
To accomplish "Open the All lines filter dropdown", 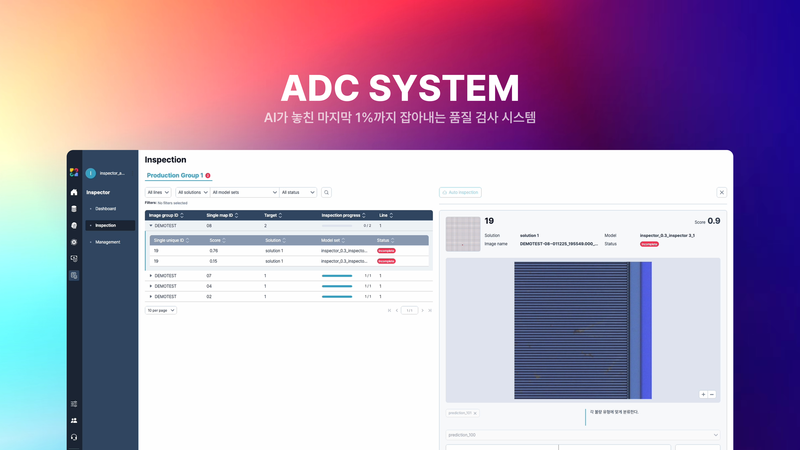I will [158, 192].
